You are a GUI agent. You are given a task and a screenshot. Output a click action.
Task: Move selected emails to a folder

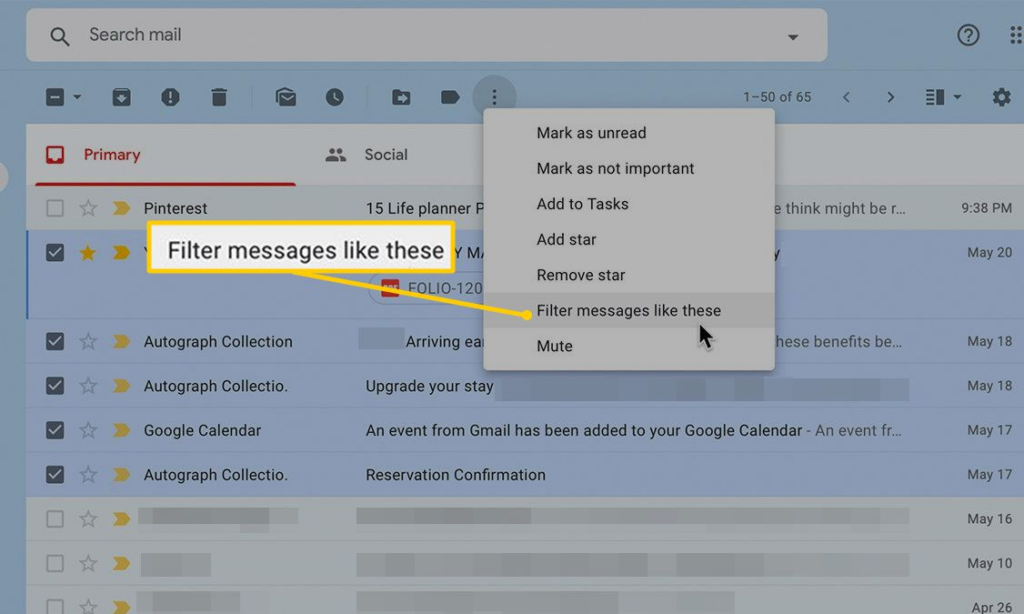(x=401, y=97)
